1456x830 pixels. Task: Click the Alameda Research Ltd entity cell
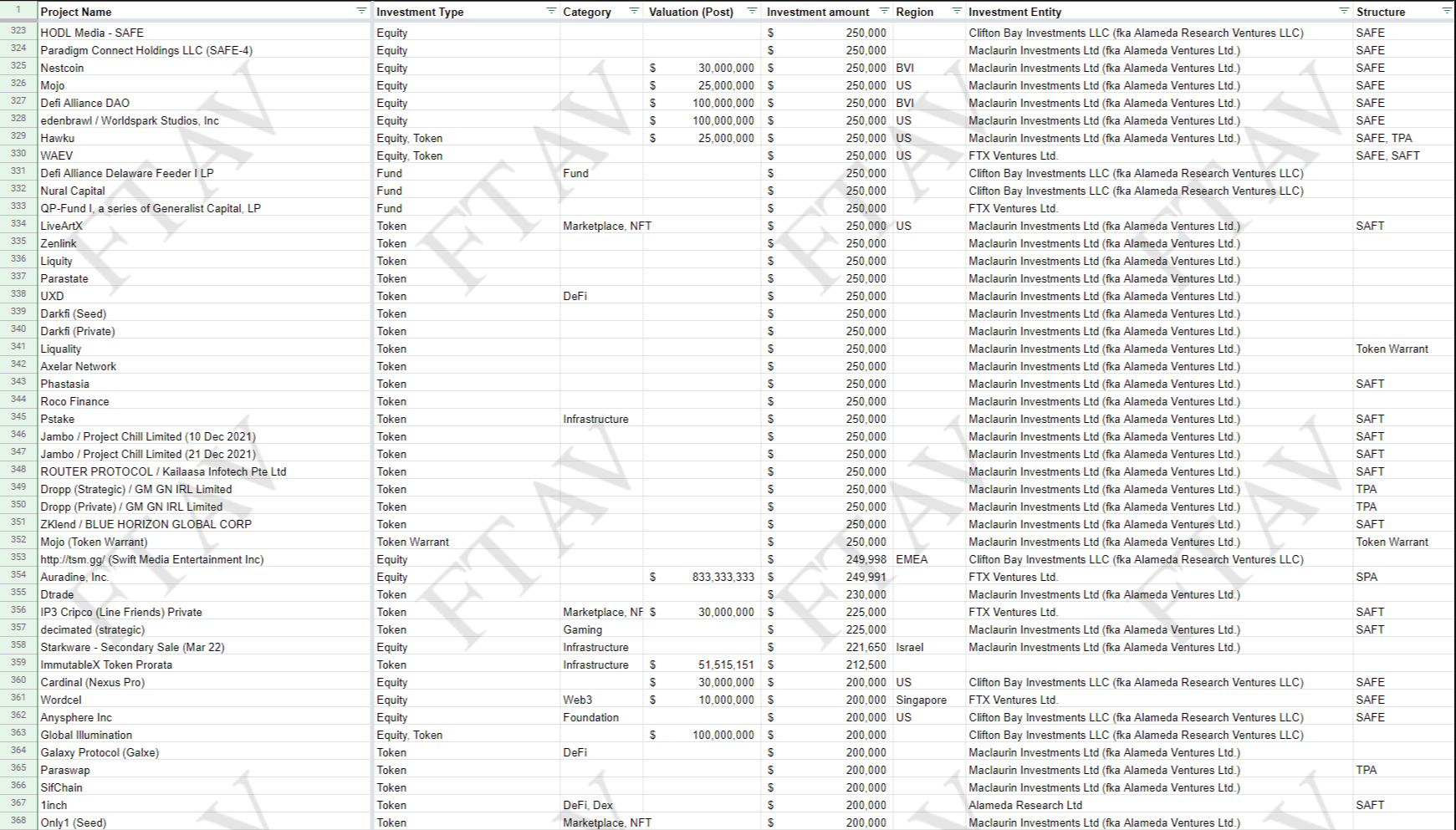[1025, 806]
